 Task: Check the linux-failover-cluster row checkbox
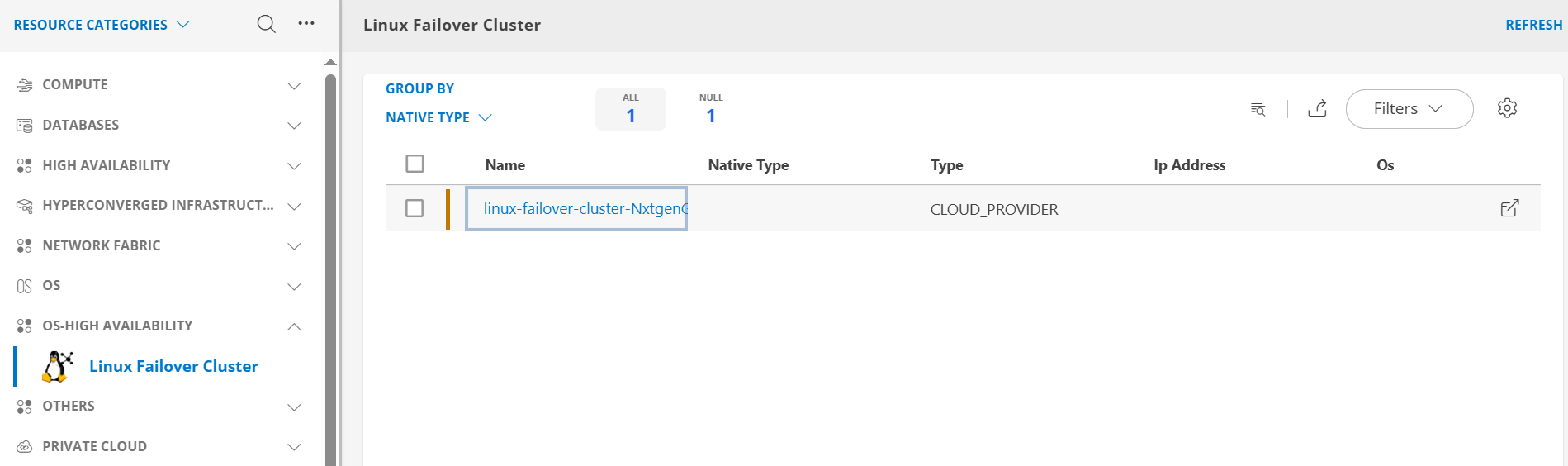point(415,208)
